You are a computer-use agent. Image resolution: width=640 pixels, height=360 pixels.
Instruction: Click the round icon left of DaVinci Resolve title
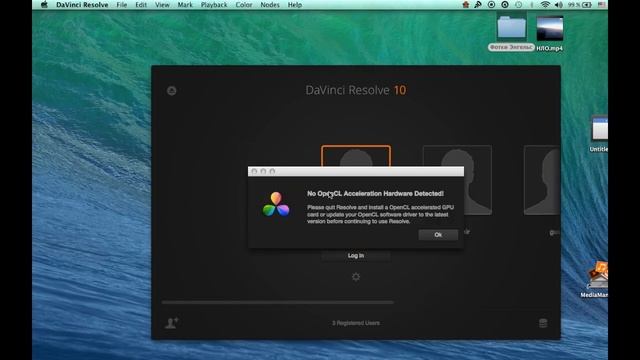pos(171,91)
